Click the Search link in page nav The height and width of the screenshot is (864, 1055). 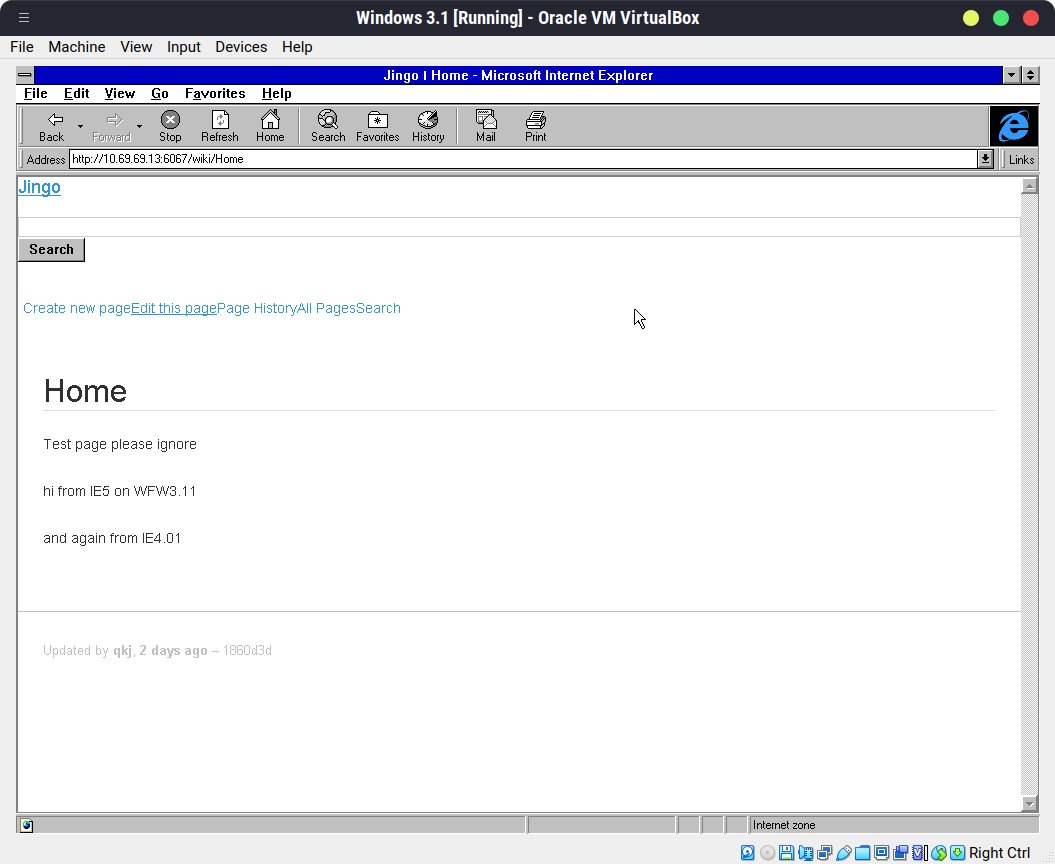click(x=378, y=308)
